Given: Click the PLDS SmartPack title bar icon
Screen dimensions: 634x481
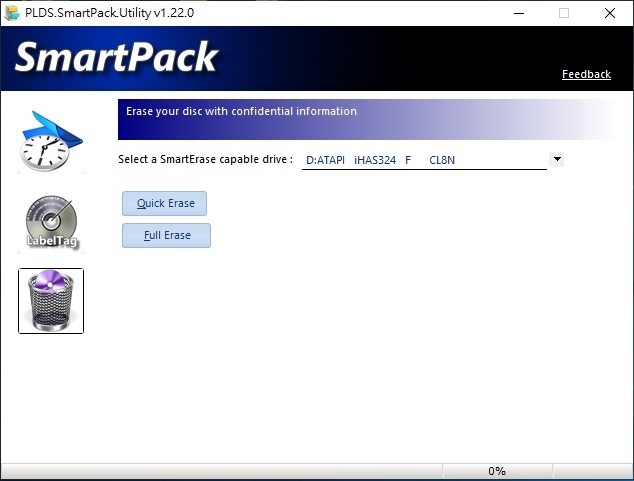Looking at the screenshot, I should coord(12,13).
